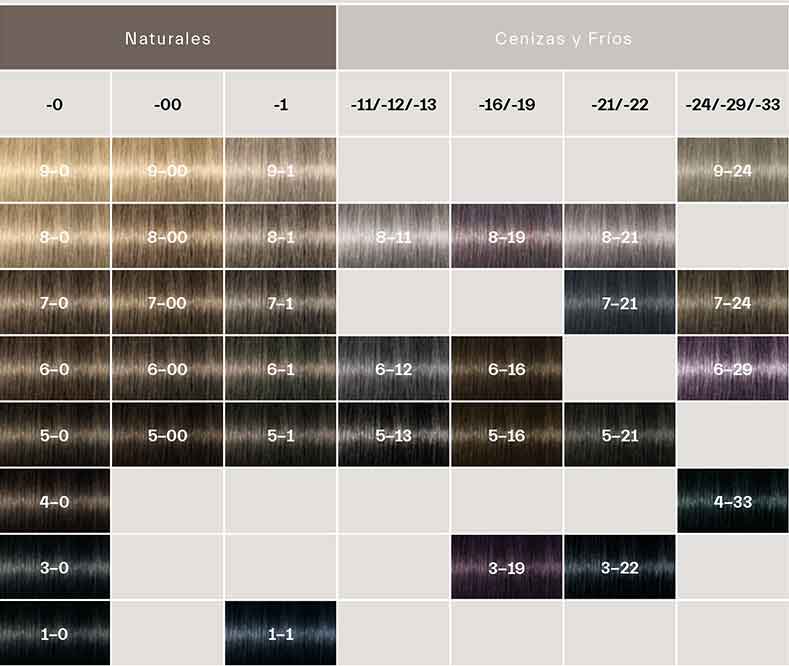Click the -24/-29/-33 column heading
Viewport: 789px width, 666px height.
tap(733, 104)
